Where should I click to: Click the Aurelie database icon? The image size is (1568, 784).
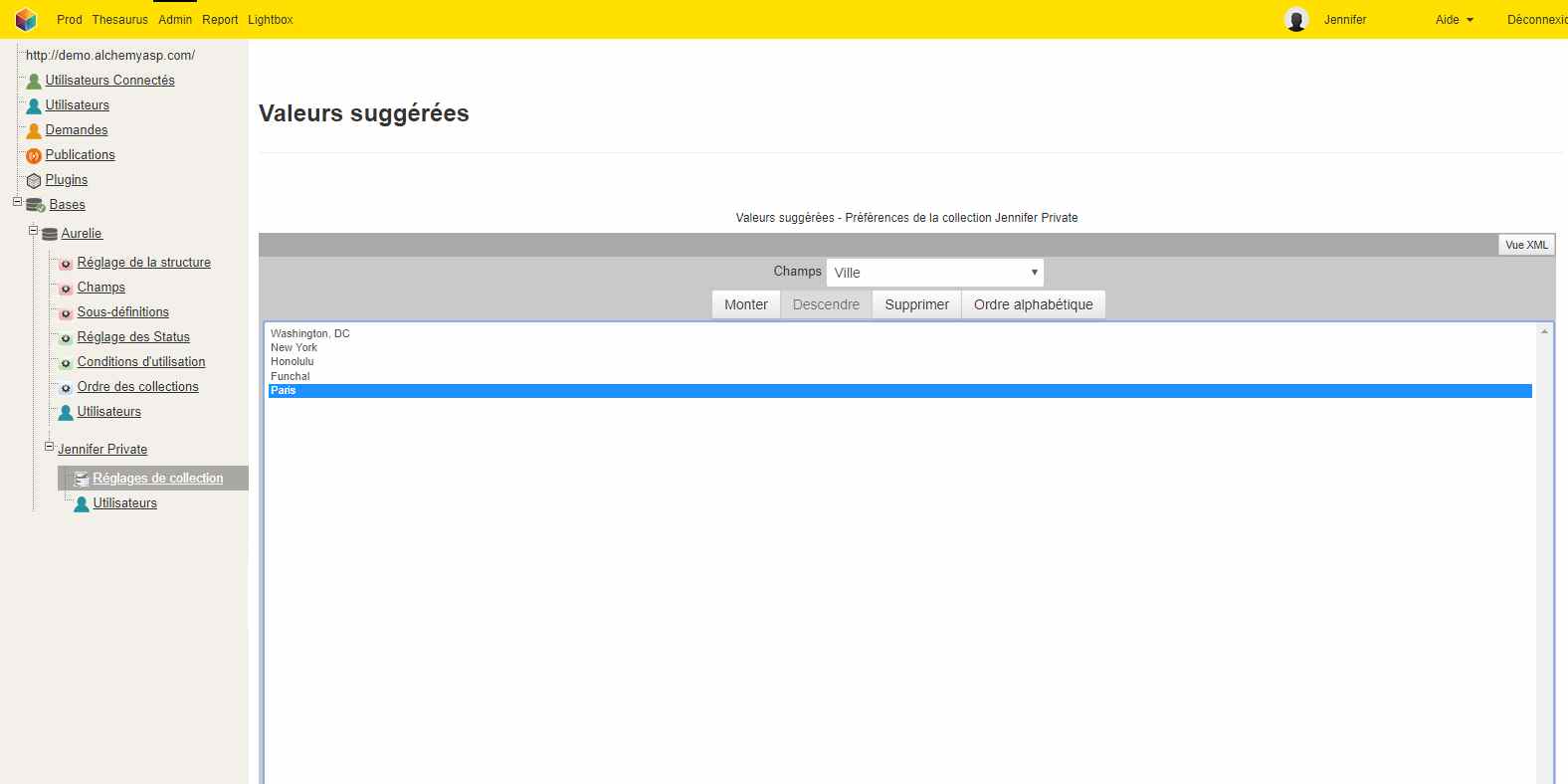50,235
